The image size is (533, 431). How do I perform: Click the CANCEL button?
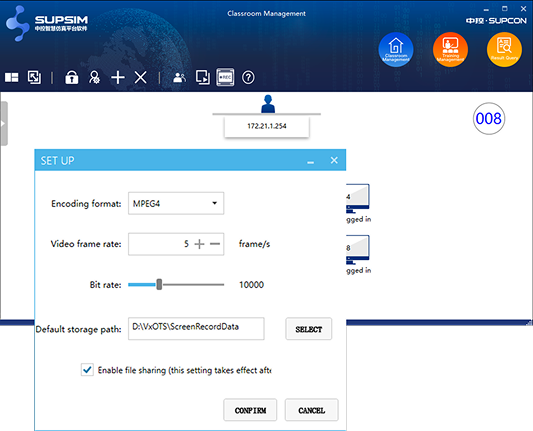311,410
